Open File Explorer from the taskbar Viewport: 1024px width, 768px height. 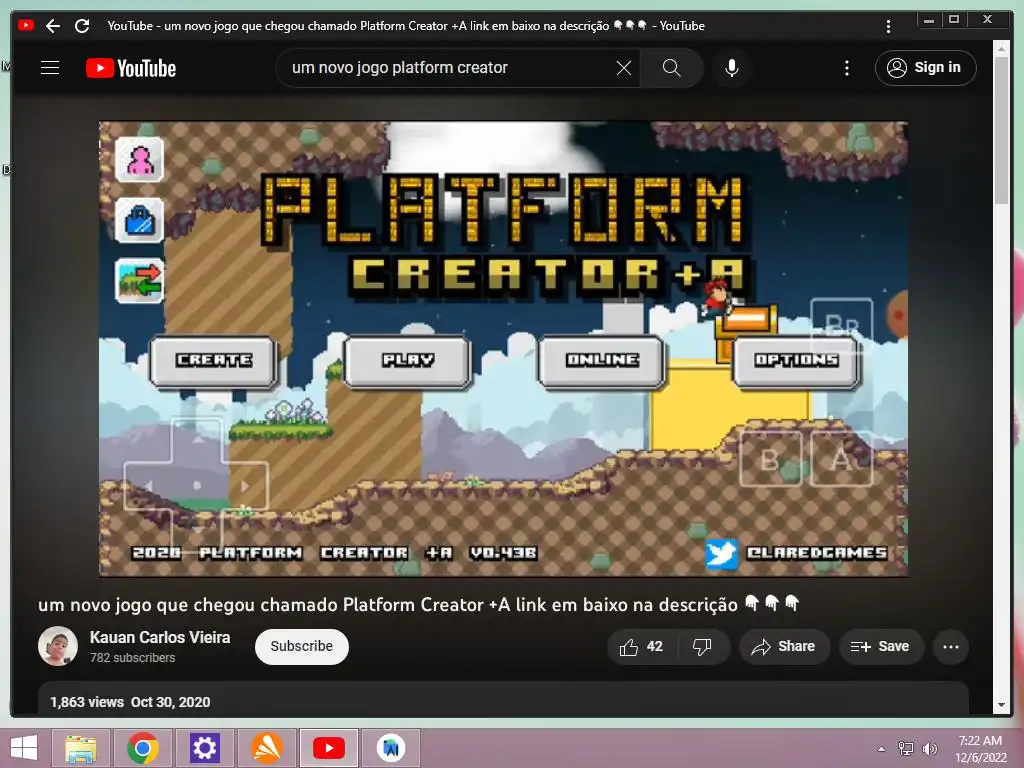[80, 748]
